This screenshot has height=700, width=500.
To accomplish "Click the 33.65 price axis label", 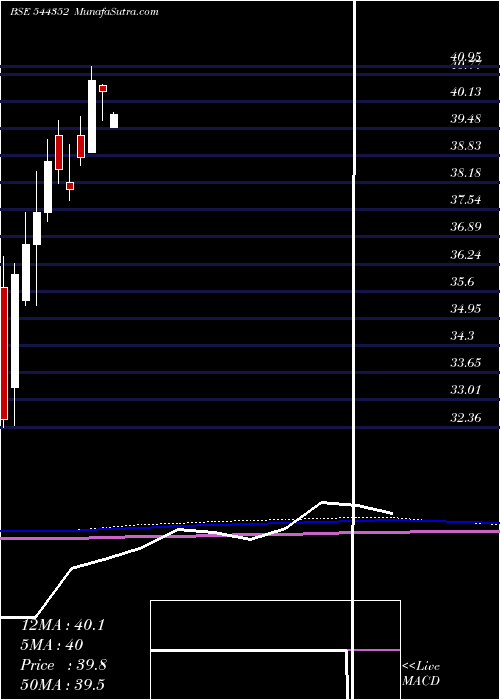I will (x=466, y=362).
